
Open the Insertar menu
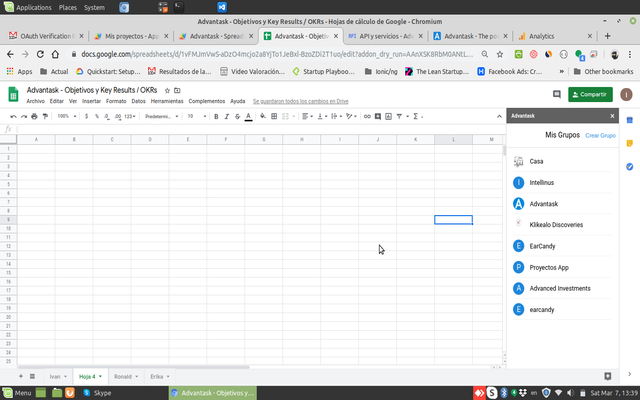91,101
